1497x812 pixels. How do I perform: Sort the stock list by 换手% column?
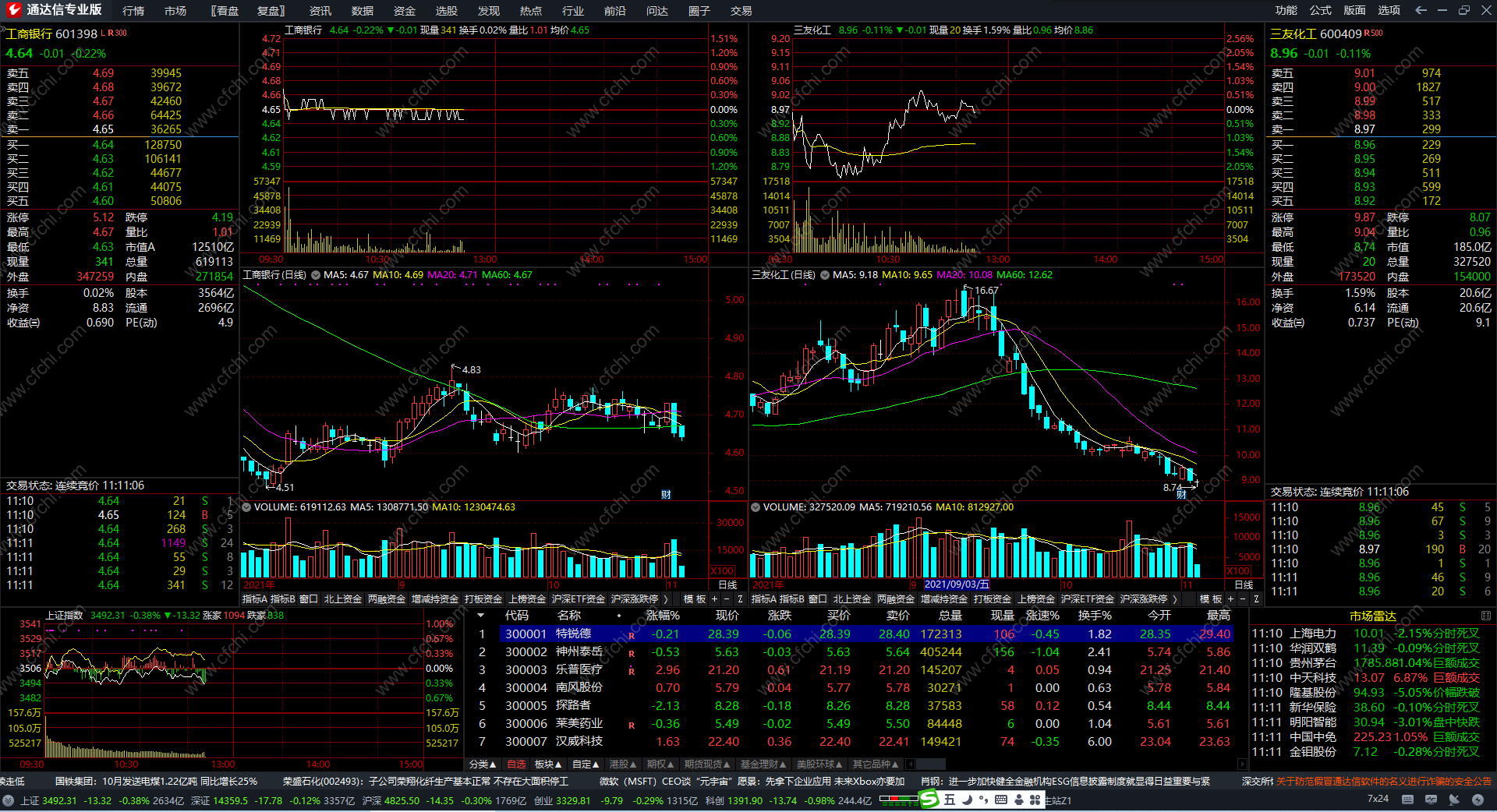(1095, 616)
